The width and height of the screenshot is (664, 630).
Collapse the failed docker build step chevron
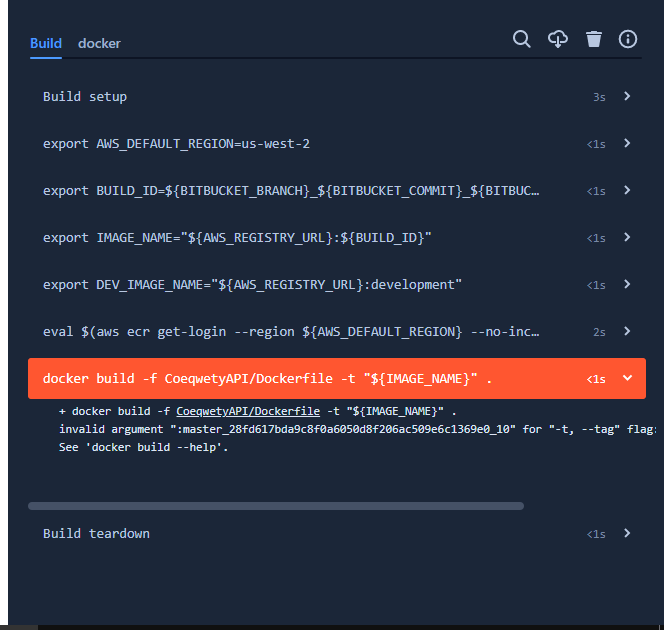tap(627, 378)
